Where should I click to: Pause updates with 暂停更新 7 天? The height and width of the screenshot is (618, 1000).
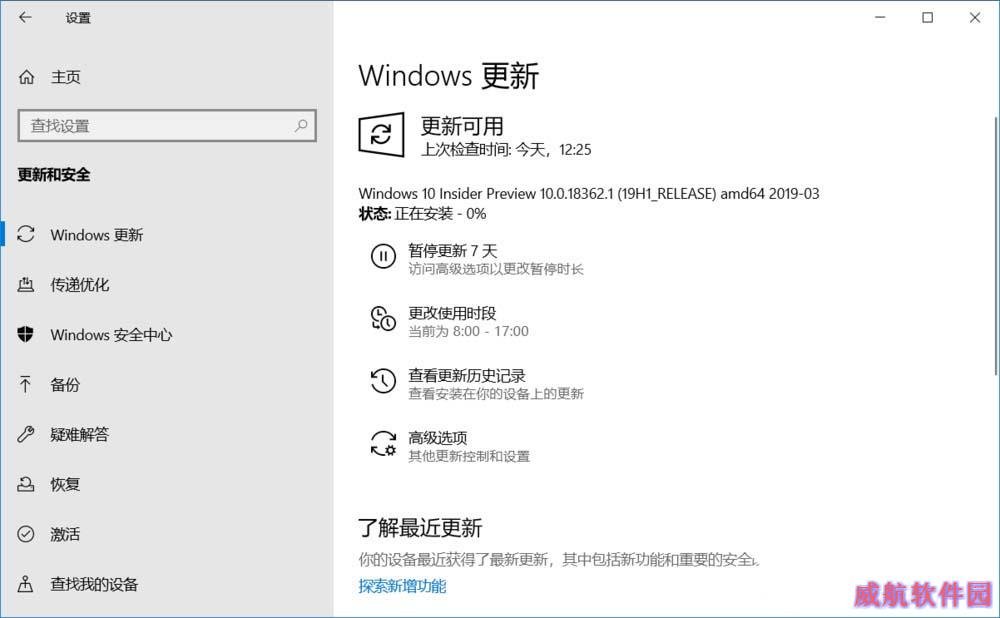(452, 251)
